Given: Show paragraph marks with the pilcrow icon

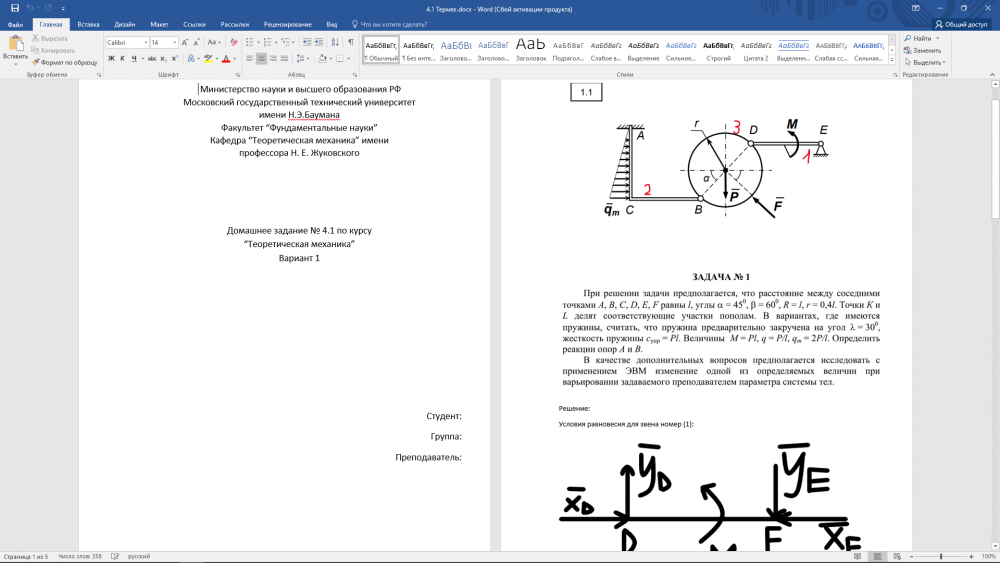Looking at the screenshot, I should point(350,43).
